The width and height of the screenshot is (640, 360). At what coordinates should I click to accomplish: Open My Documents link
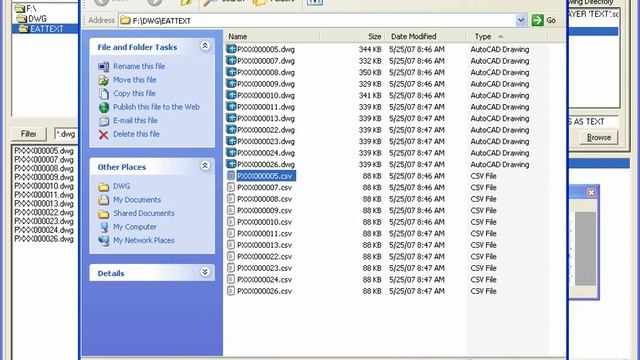click(137, 200)
